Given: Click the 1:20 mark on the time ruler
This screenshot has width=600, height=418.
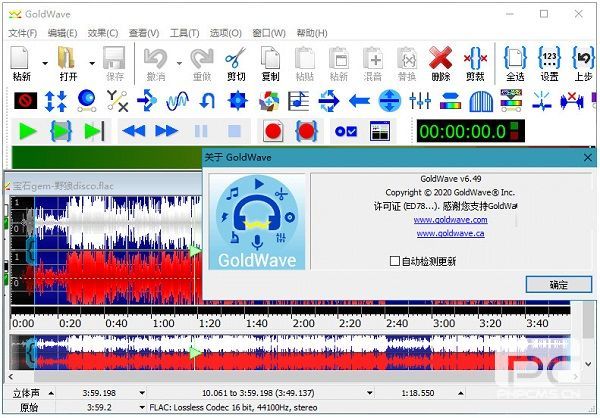Looking at the screenshot, I should coord(210,323).
